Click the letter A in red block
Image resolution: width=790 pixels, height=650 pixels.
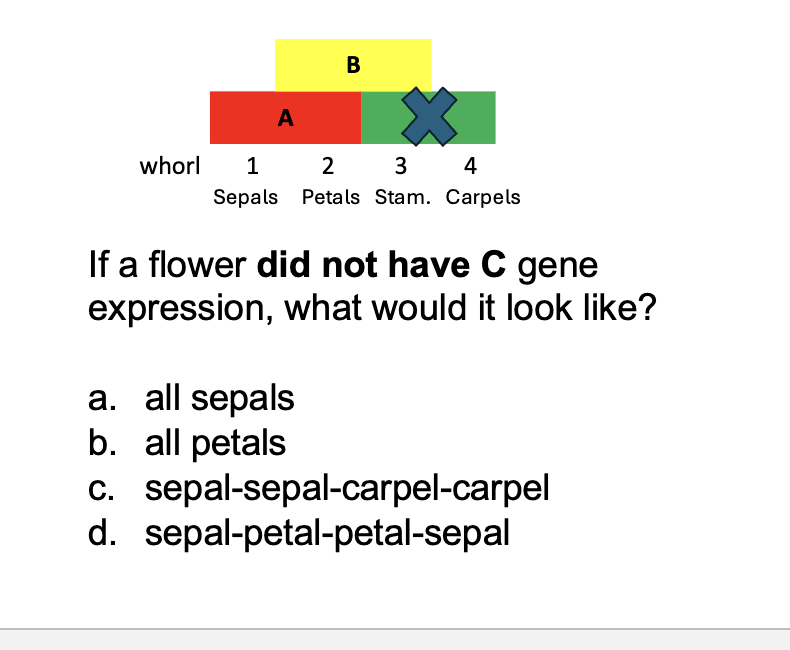point(286,118)
